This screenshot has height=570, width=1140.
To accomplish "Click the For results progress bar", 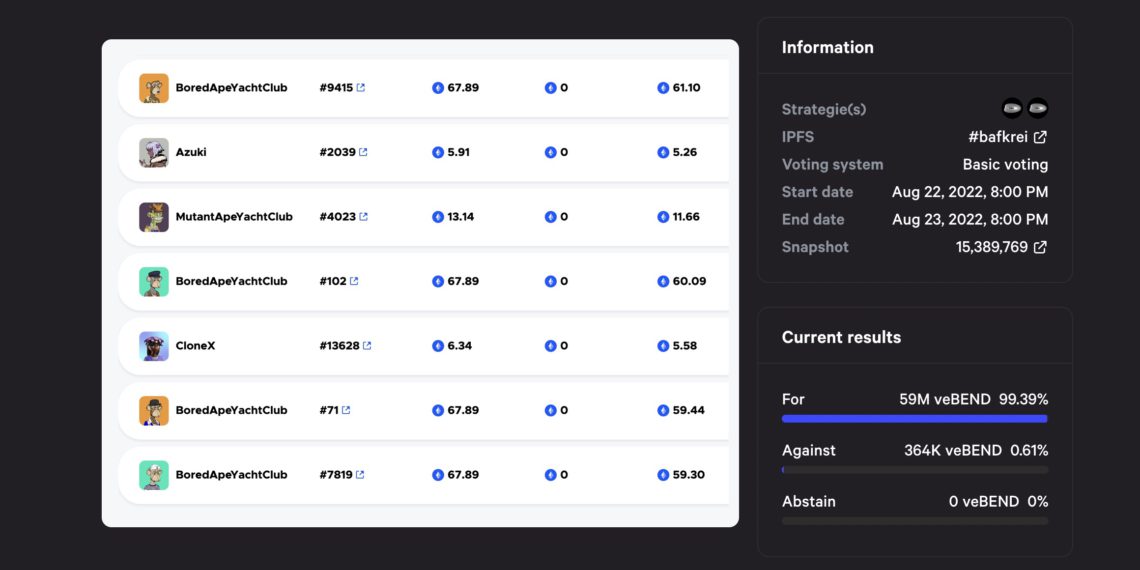I will point(915,419).
